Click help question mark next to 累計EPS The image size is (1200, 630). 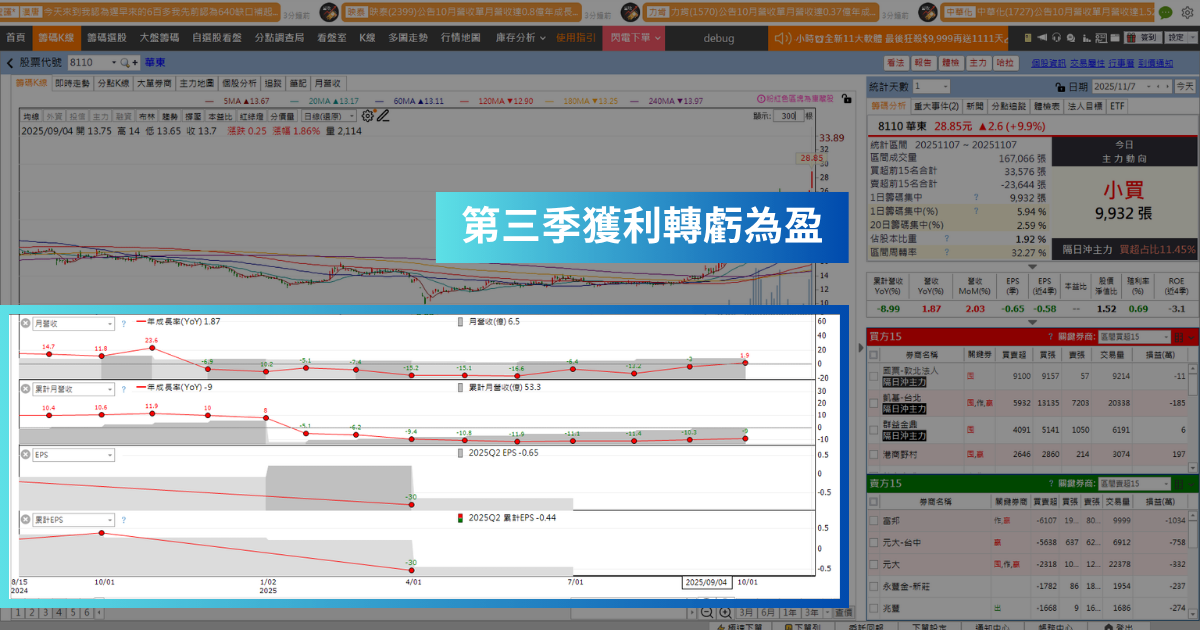124,520
